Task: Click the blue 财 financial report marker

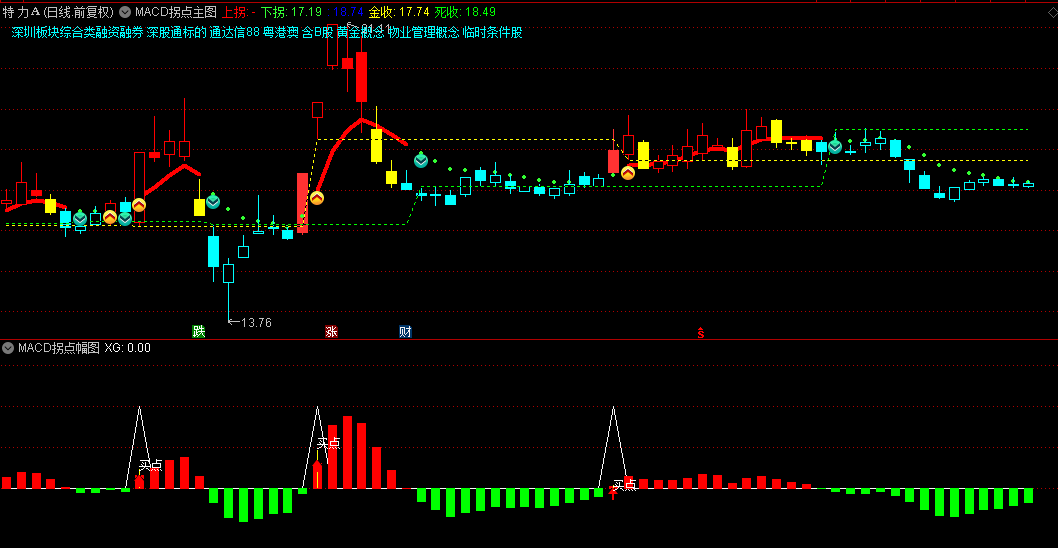Action: 405,331
